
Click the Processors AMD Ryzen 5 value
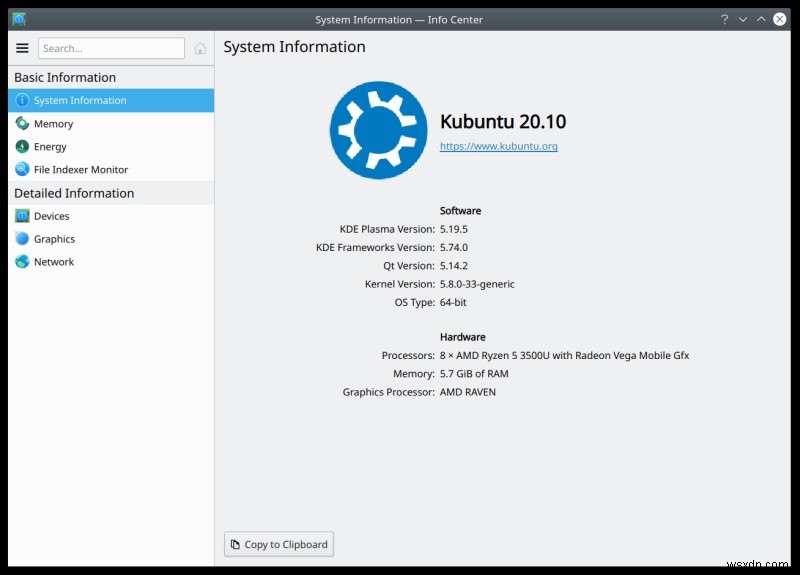pos(564,355)
